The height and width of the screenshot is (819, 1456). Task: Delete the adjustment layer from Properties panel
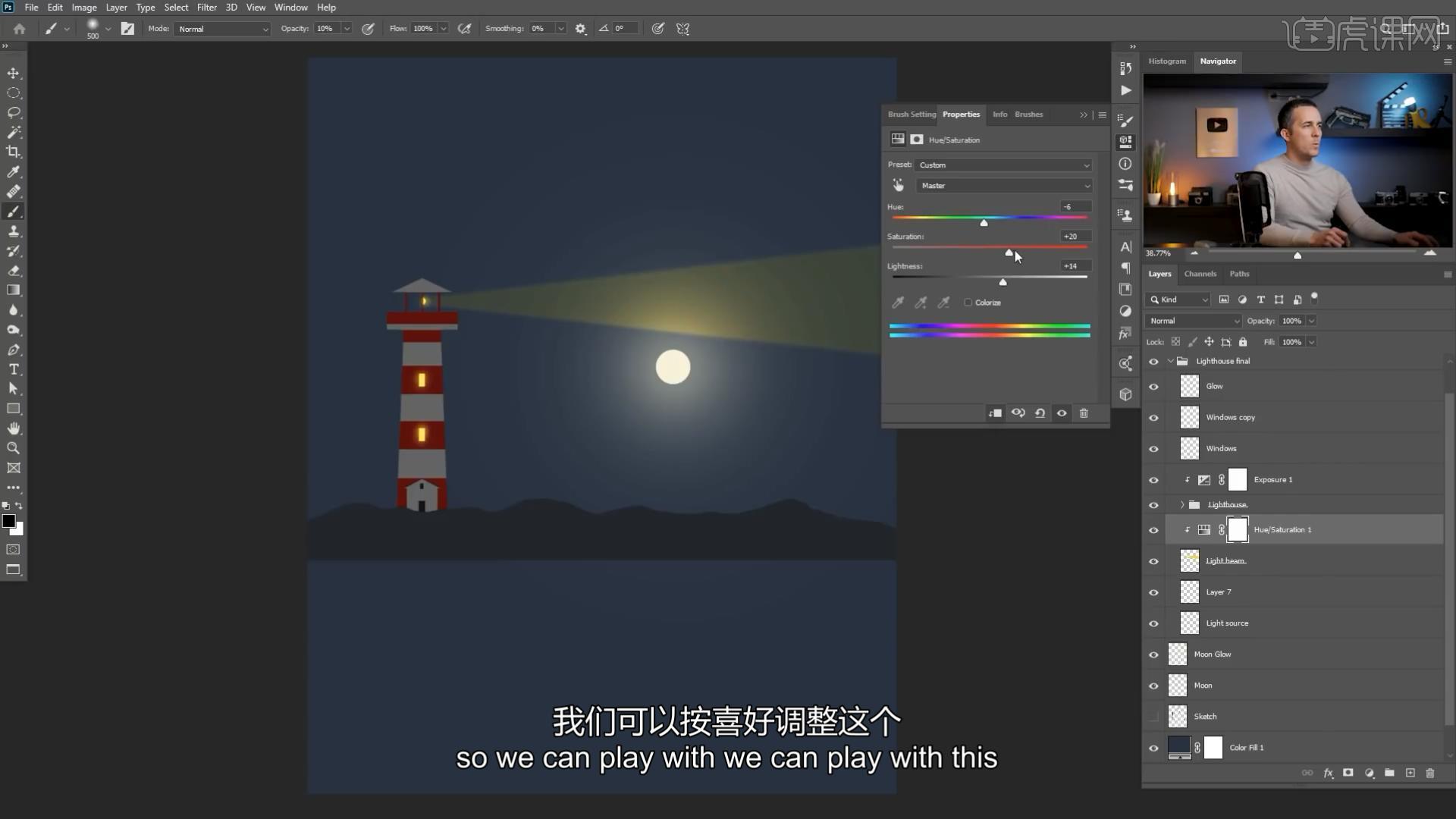(x=1084, y=413)
